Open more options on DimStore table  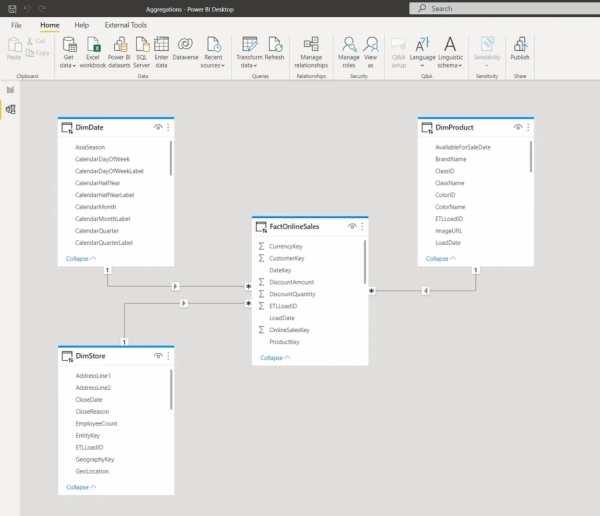coord(168,356)
